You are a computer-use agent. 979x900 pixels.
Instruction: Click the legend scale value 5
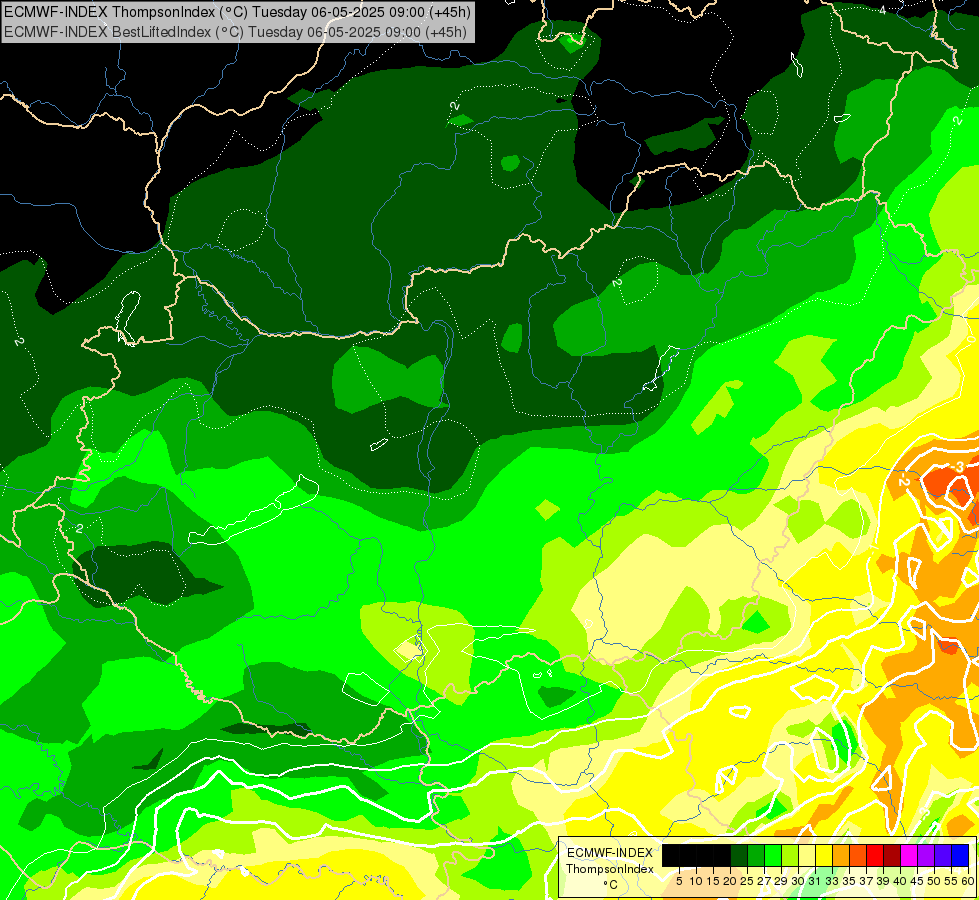click(x=679, y=881)
